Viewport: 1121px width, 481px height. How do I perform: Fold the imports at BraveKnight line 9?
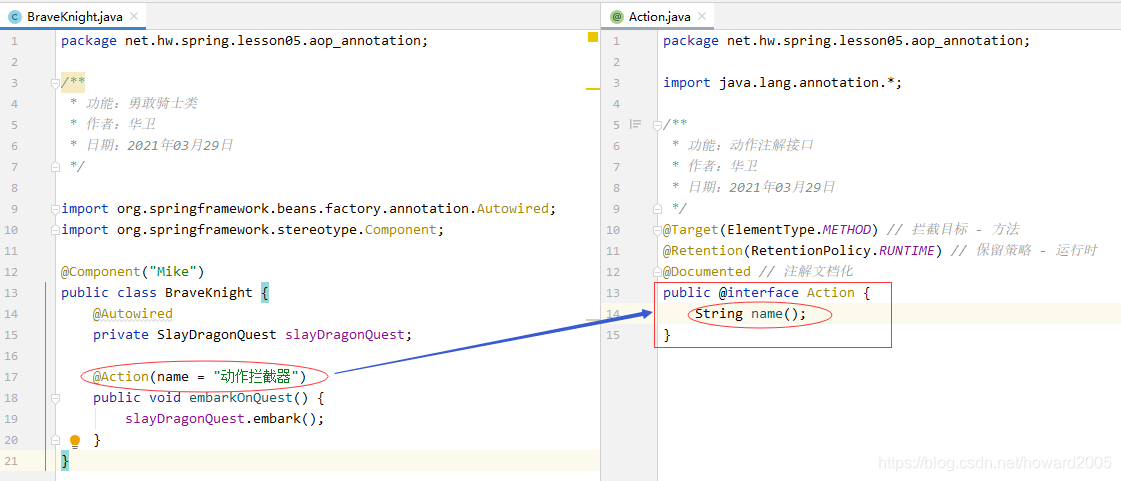pyautogui.click(x=55, y=209)
